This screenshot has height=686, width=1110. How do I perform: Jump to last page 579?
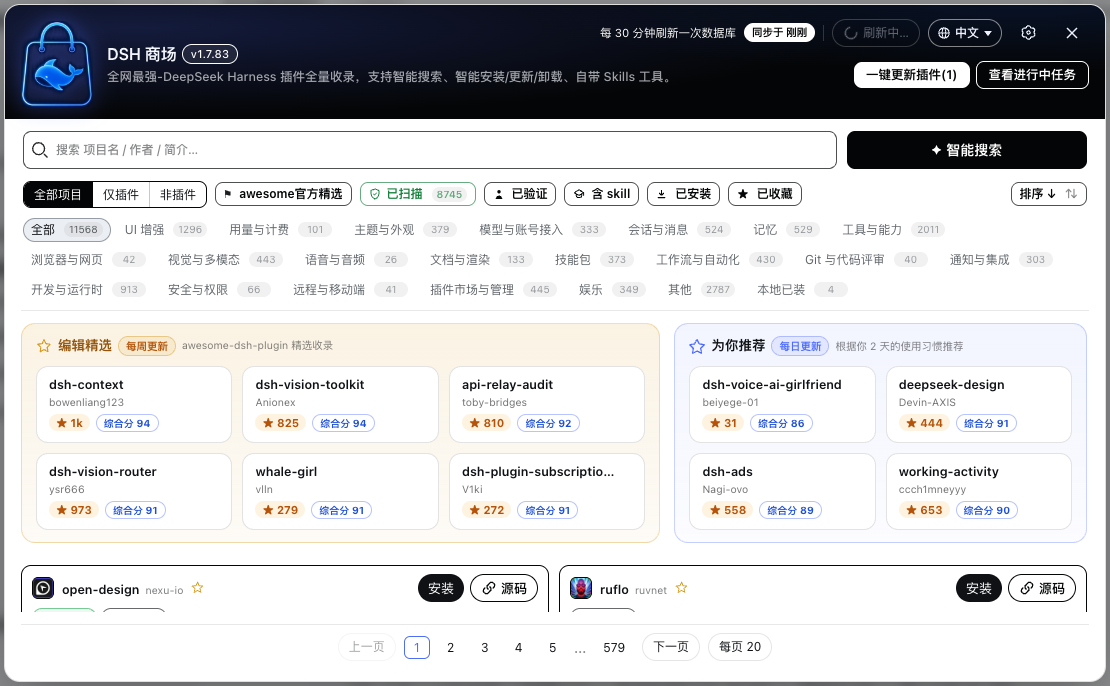tap(614, 647)
